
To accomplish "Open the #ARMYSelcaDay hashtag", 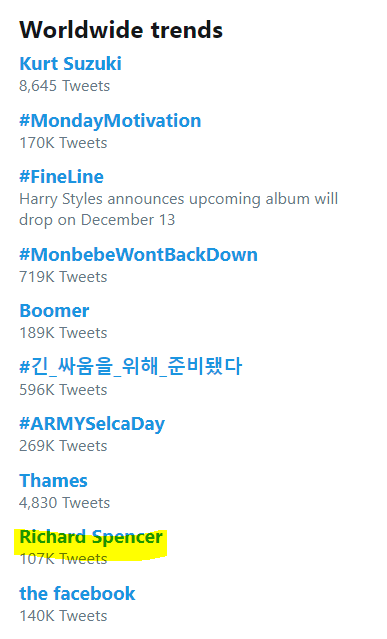I will [x=92, y=424].
